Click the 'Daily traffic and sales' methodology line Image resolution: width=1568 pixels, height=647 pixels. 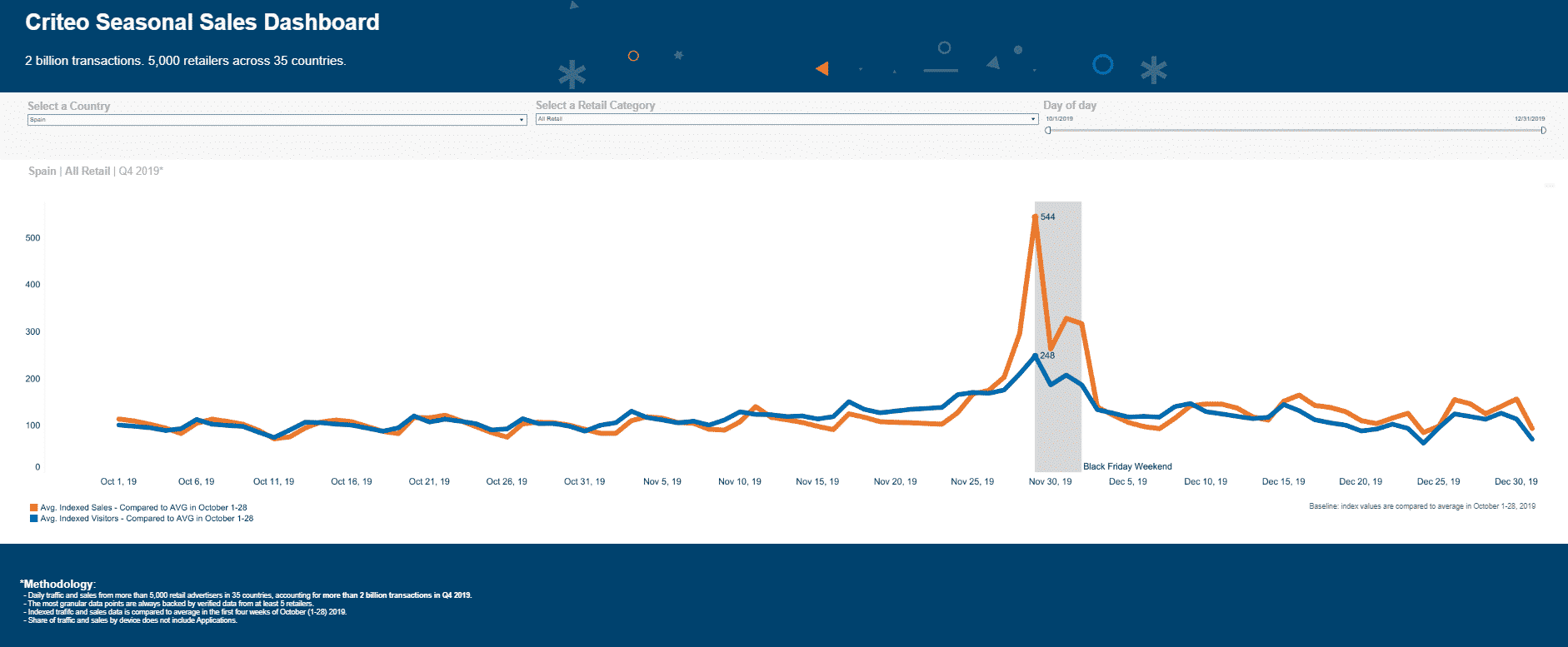[x=247, y=595]
